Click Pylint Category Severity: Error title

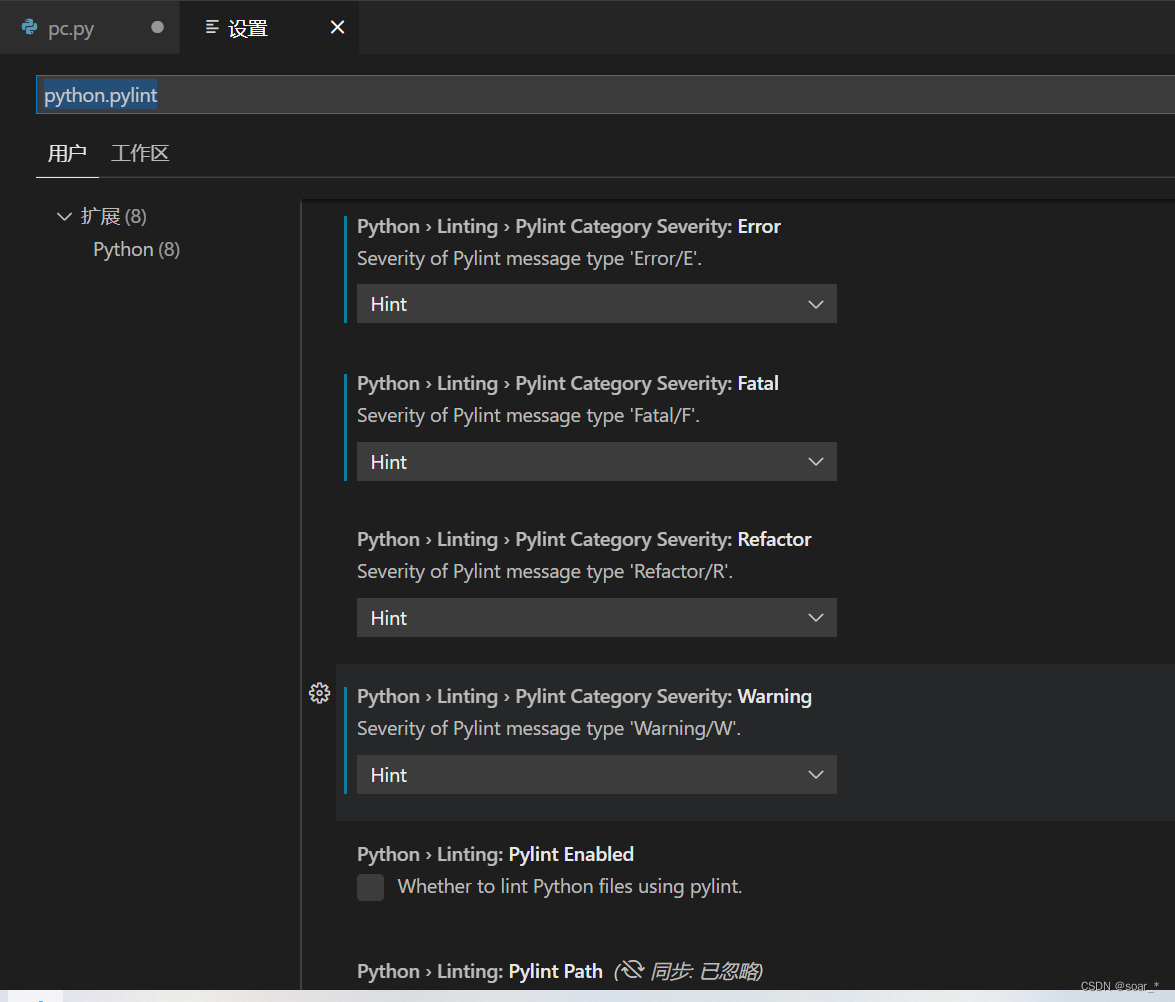point(569,226)
